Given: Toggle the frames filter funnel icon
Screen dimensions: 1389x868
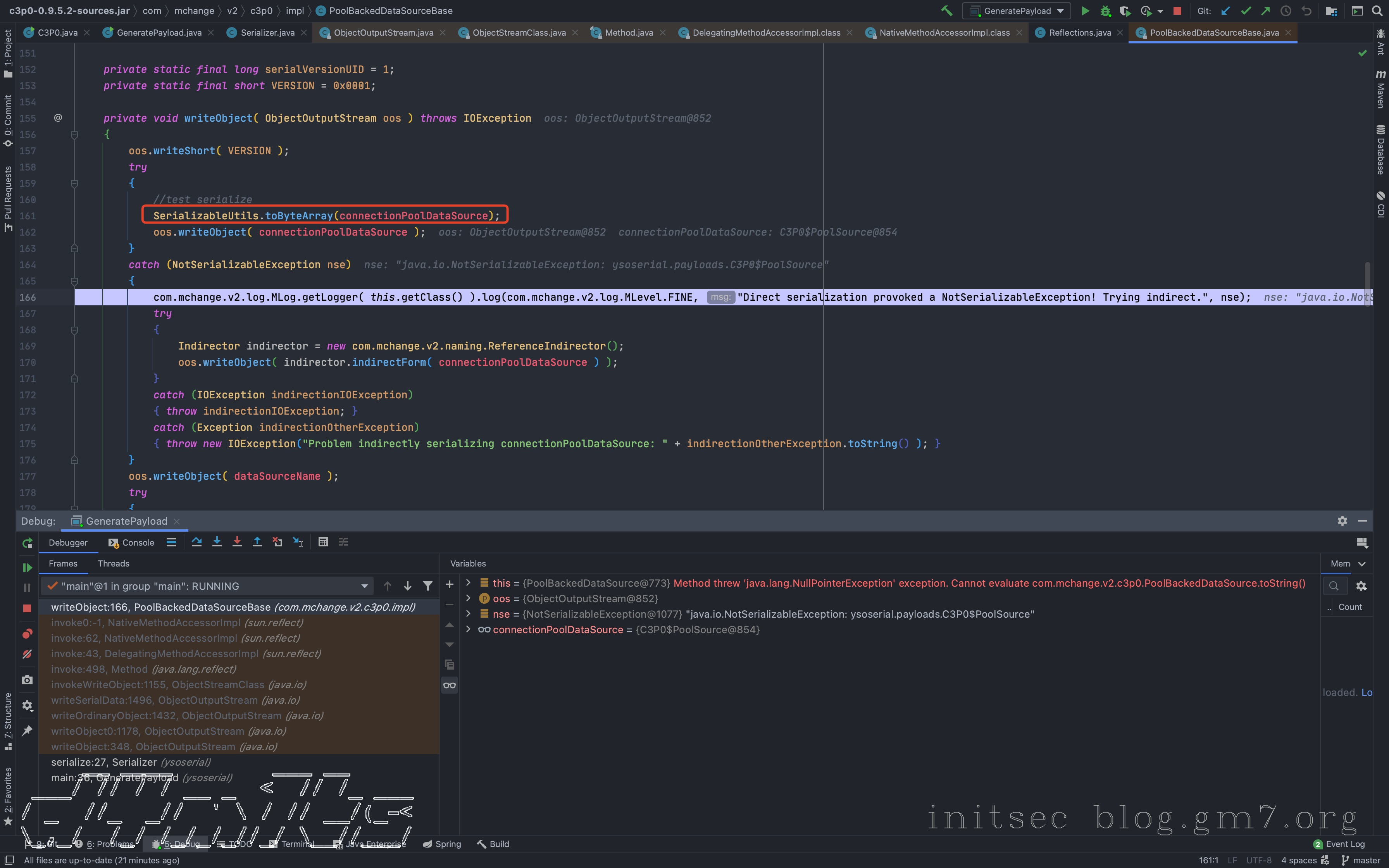Looking at the screenshot, I should point(427,586).
